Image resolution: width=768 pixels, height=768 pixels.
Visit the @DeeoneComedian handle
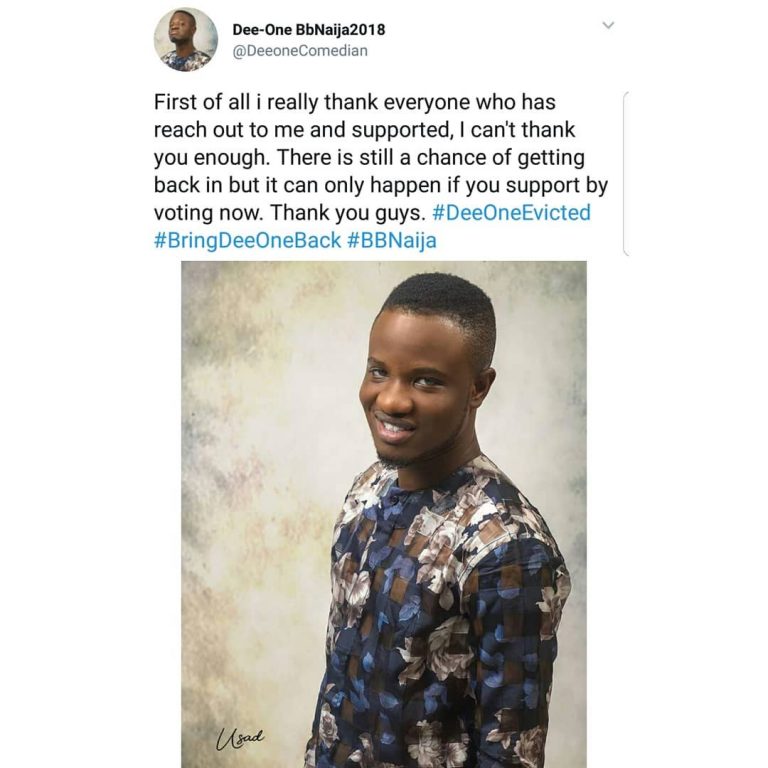tap(296, 50)
